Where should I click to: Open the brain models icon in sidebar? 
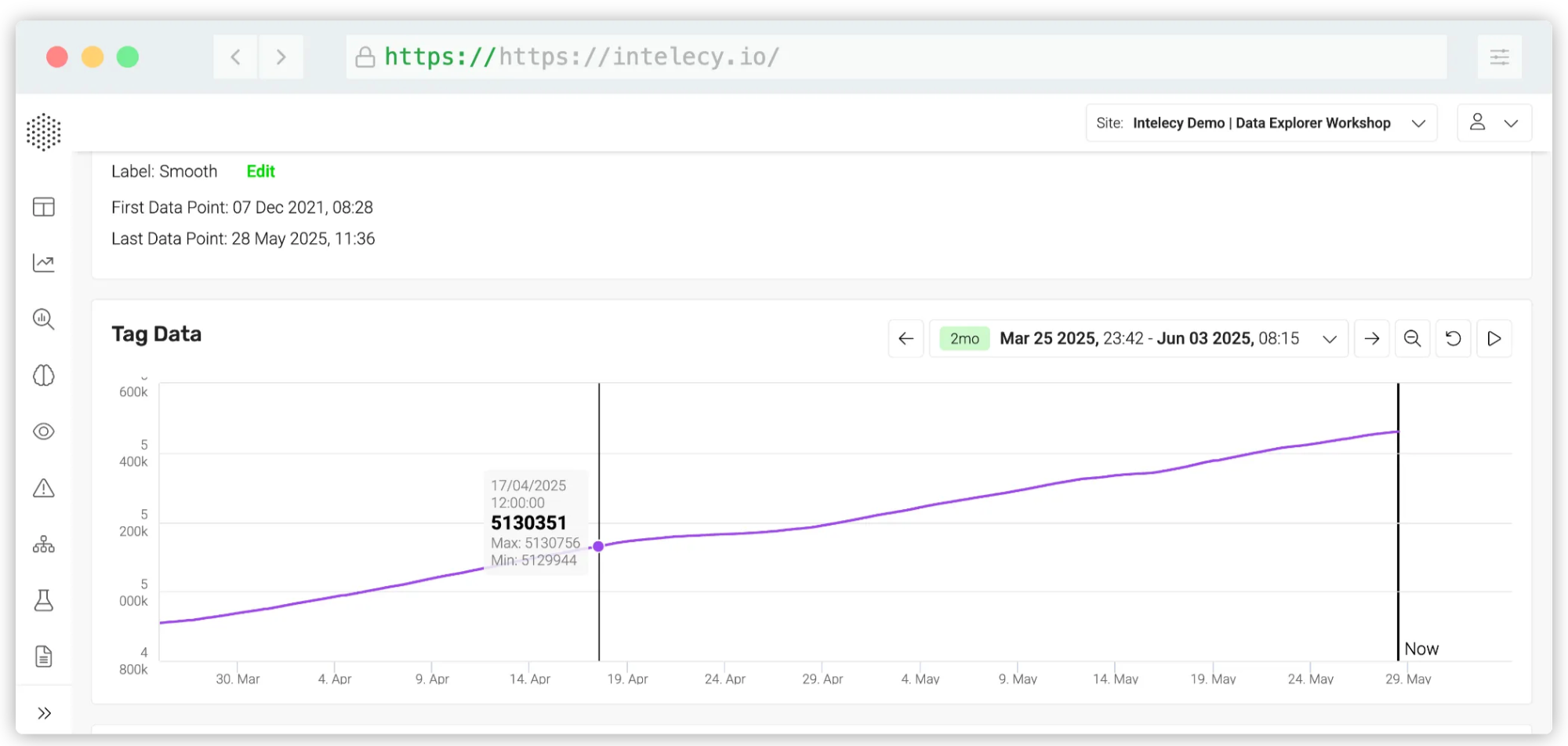pyautogui.click(x=44, y=376)
